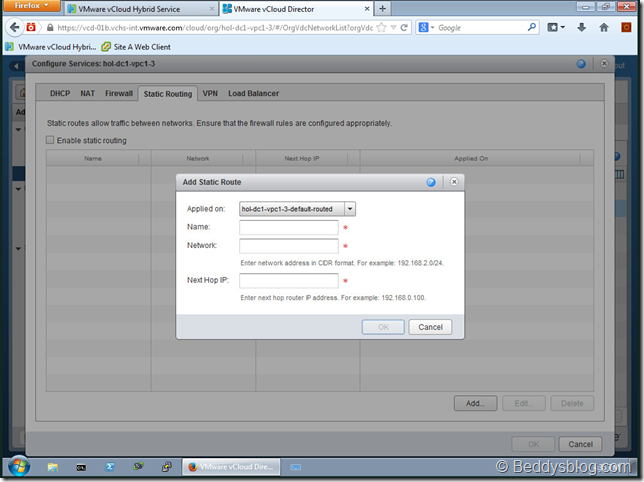Select Static Routing tab

pyautogui.click(x=168, y=94)
